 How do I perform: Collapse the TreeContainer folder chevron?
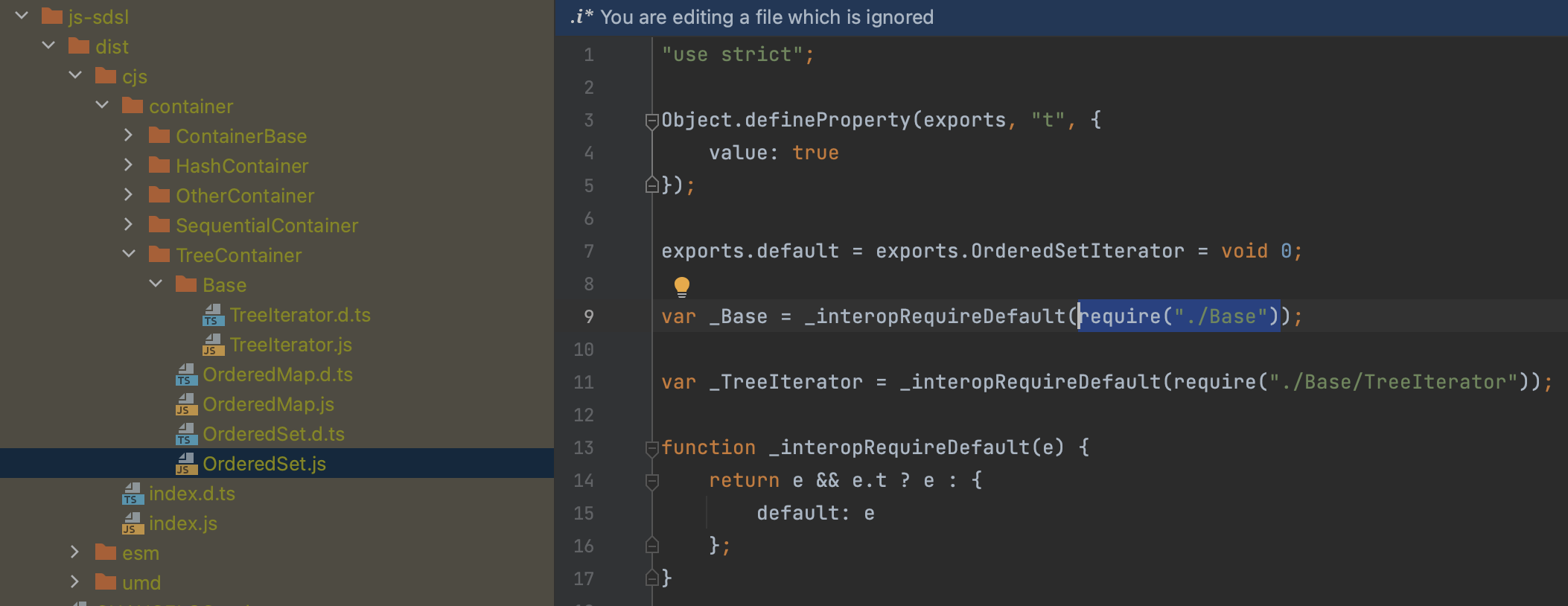[x=129, y=254]
